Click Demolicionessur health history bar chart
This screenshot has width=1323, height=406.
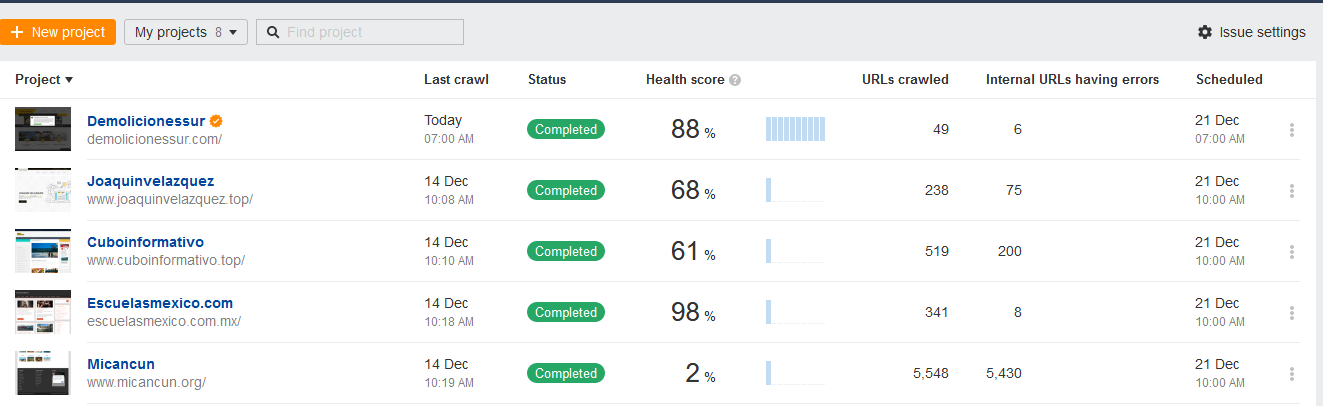795,129
